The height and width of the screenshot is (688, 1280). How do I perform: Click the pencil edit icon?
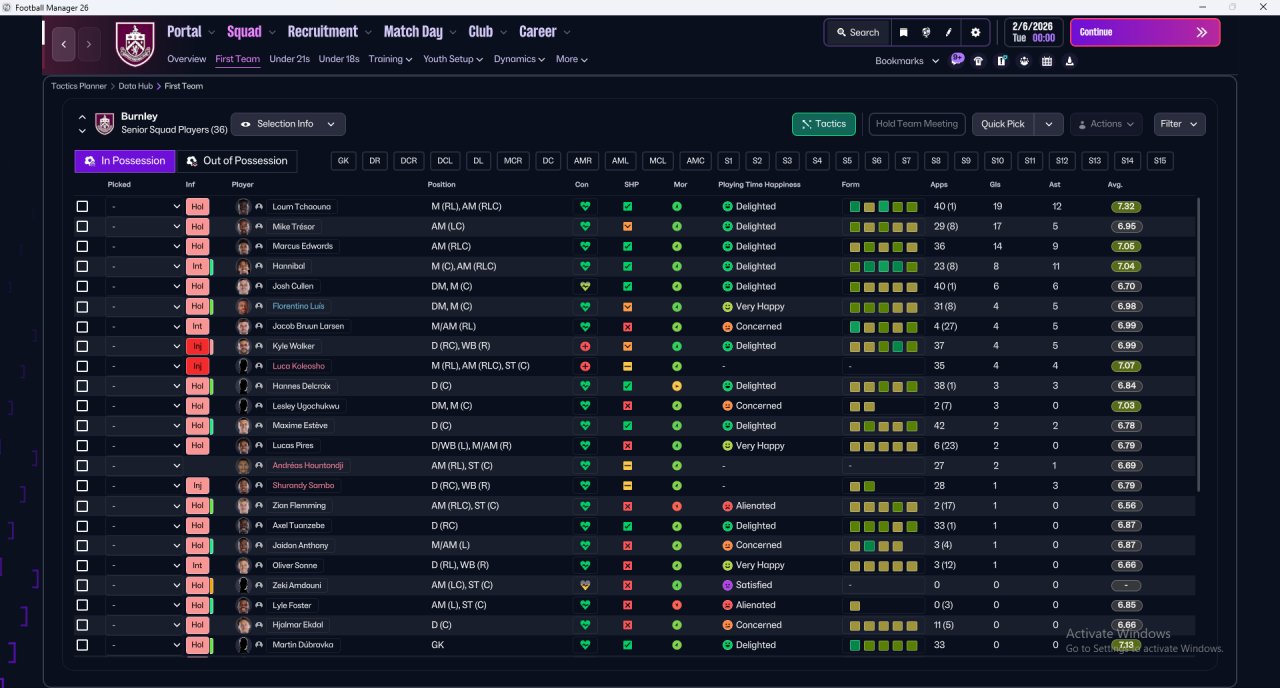(x=948, y=32)
